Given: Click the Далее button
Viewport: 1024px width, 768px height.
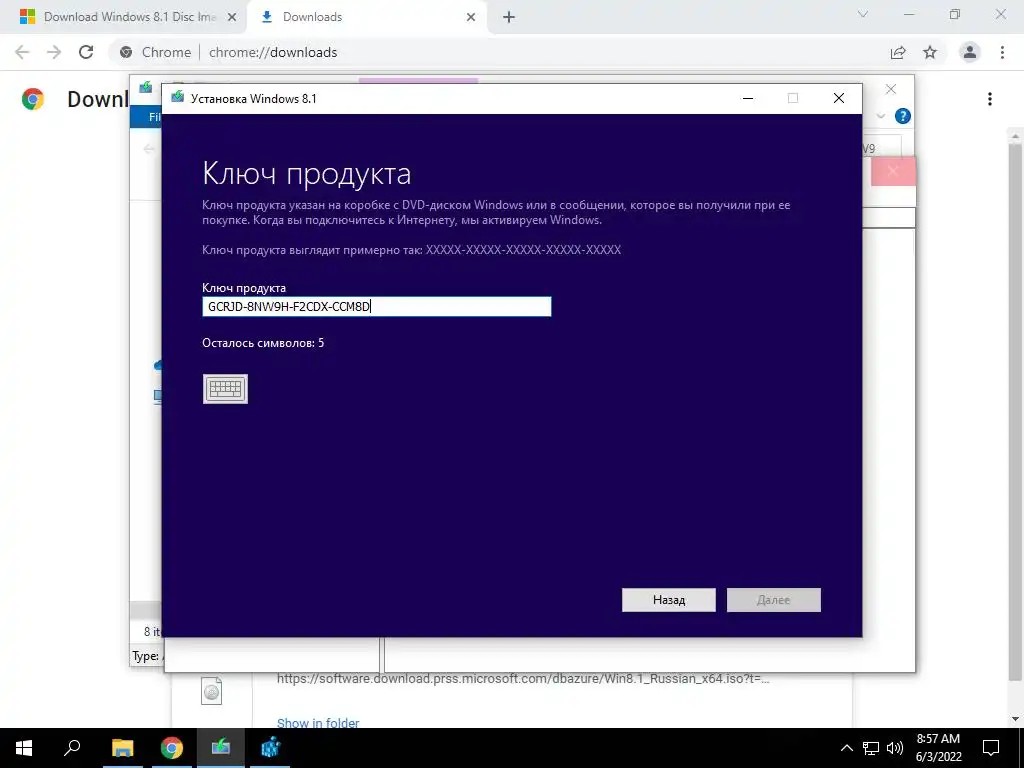Looking at the screenshot, I should [774, 600].
